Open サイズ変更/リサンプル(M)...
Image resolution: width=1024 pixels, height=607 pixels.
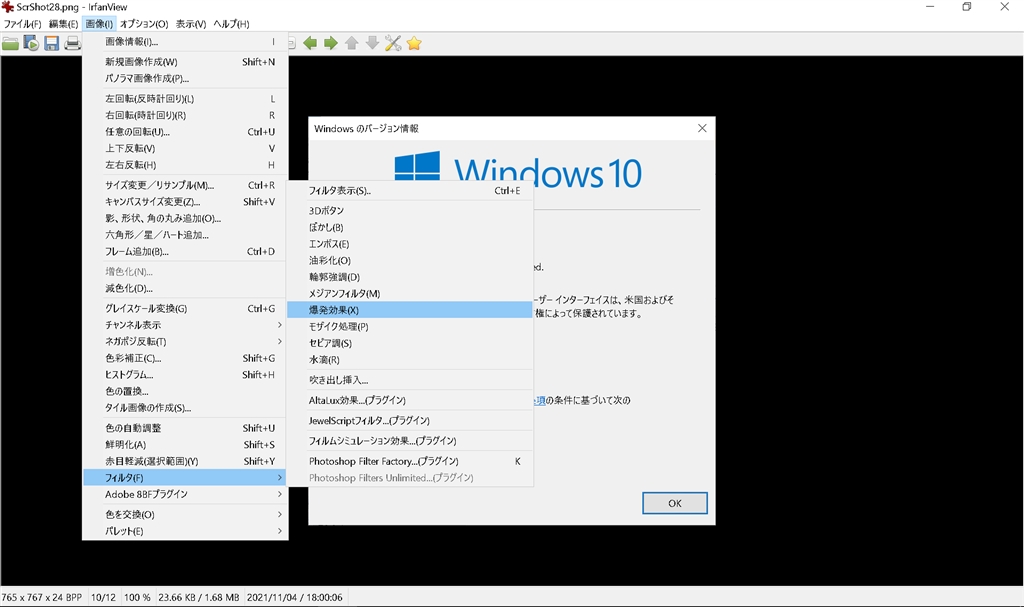185,186
